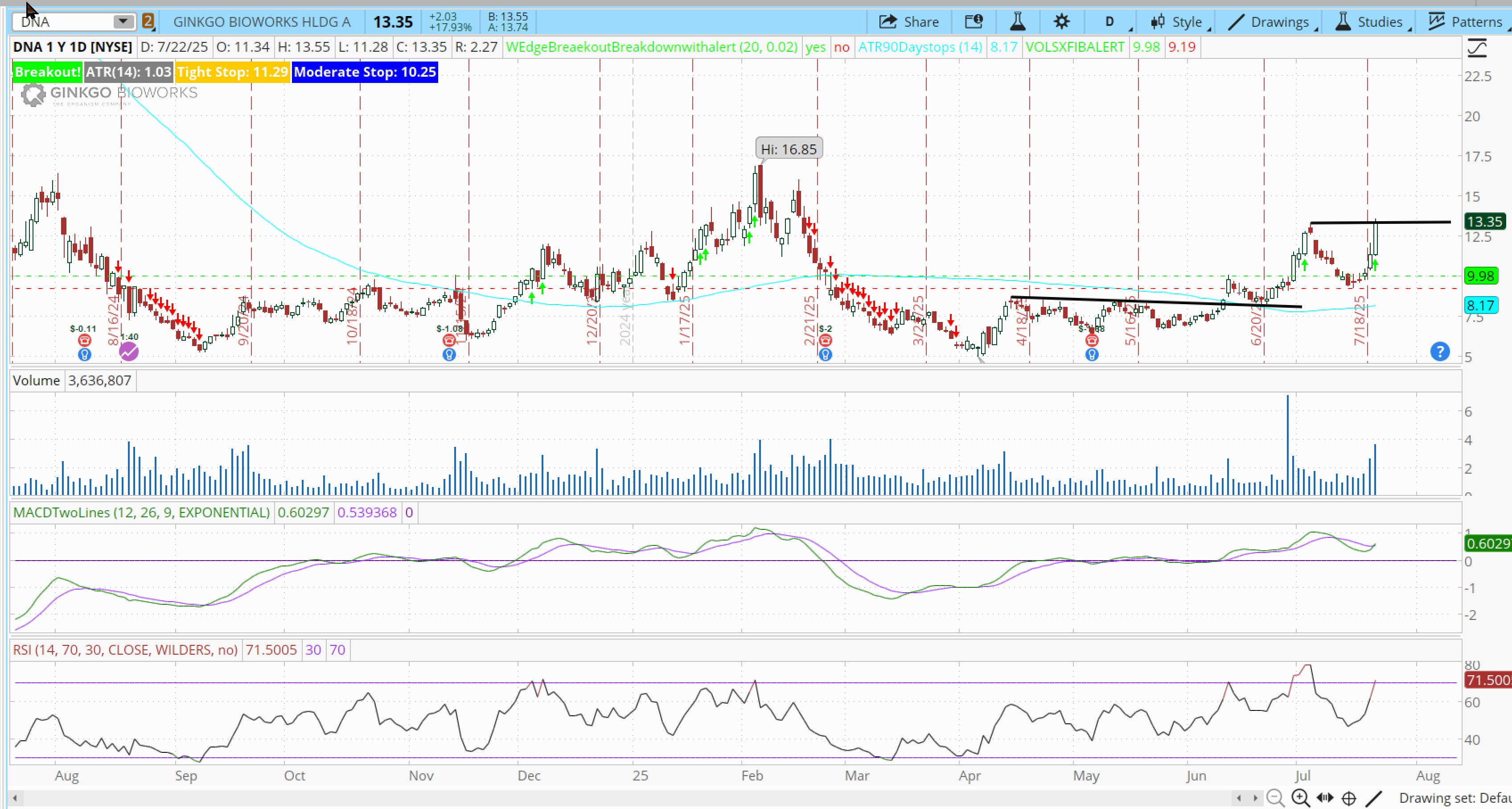Click the scroll-left arrow at bottom left
Viewport: 1512px width, 809px height.
15,798
